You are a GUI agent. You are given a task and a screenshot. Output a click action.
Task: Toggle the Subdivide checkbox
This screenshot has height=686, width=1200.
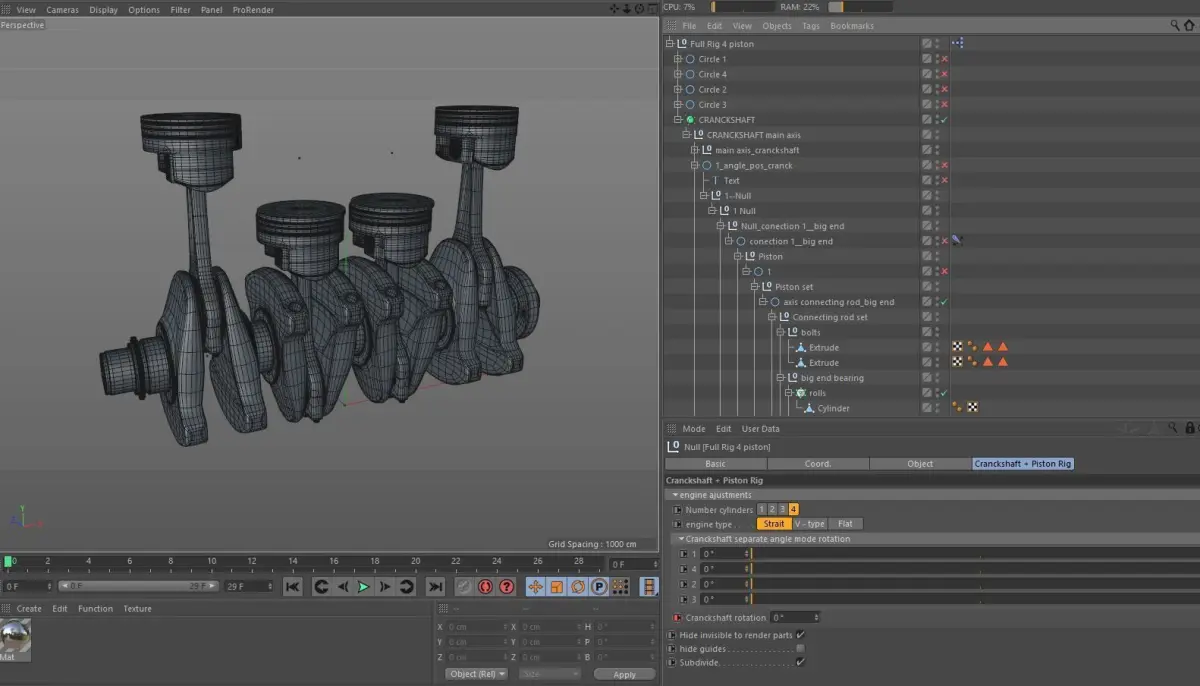pos(800,662)
